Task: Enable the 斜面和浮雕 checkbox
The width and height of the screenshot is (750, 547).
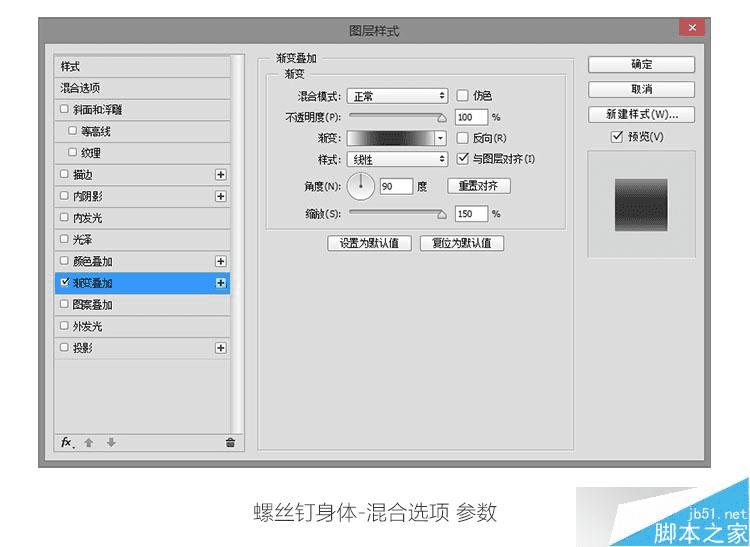Action: tap(64, 109)
